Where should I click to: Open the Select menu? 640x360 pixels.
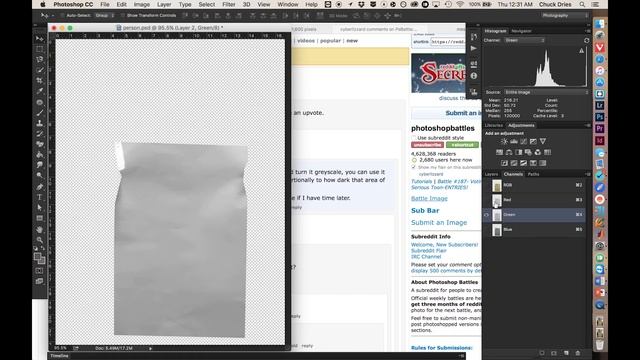tap(207, 4)
